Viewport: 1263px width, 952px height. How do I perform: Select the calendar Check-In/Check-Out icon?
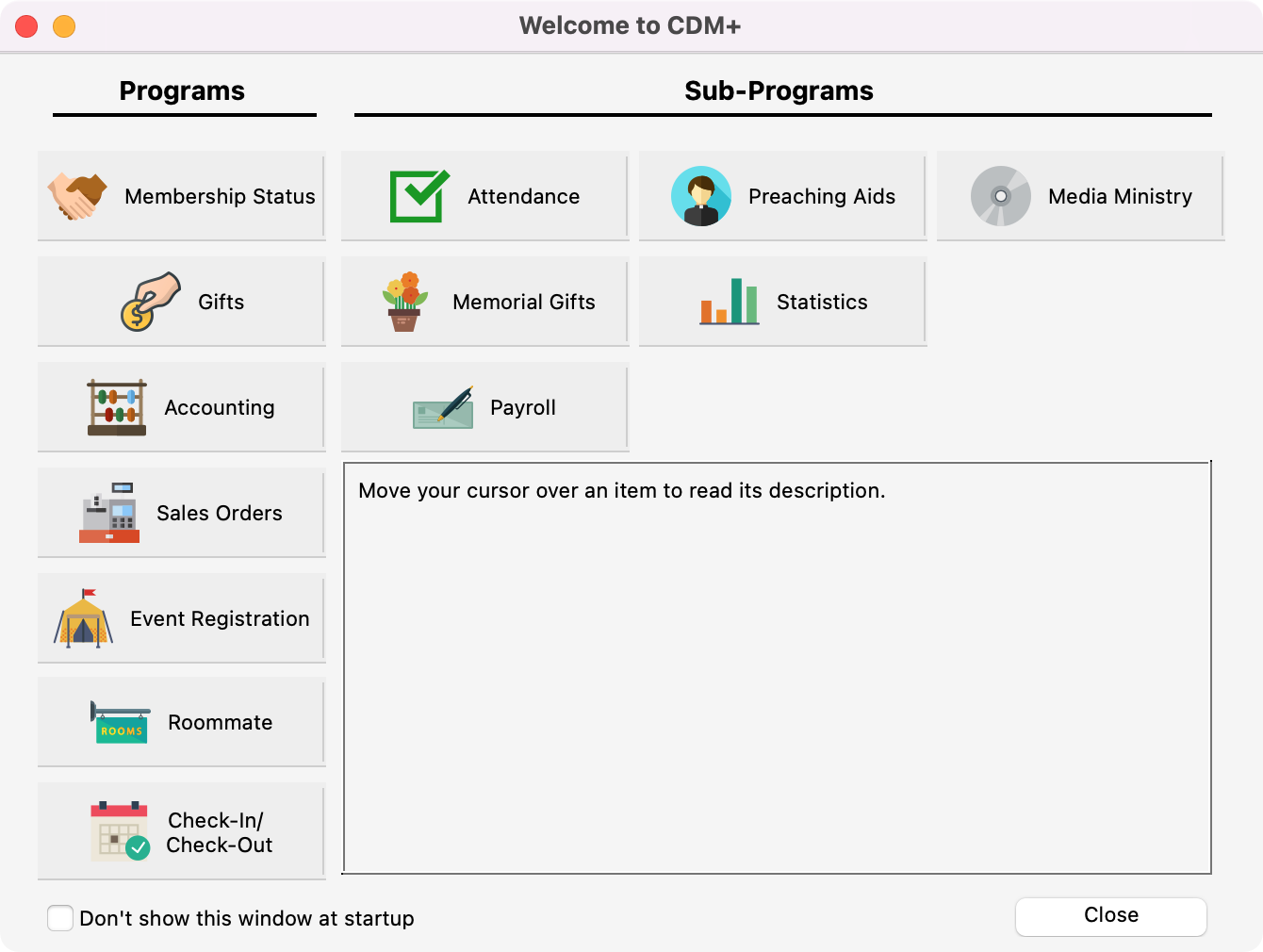tap(120, 831)
